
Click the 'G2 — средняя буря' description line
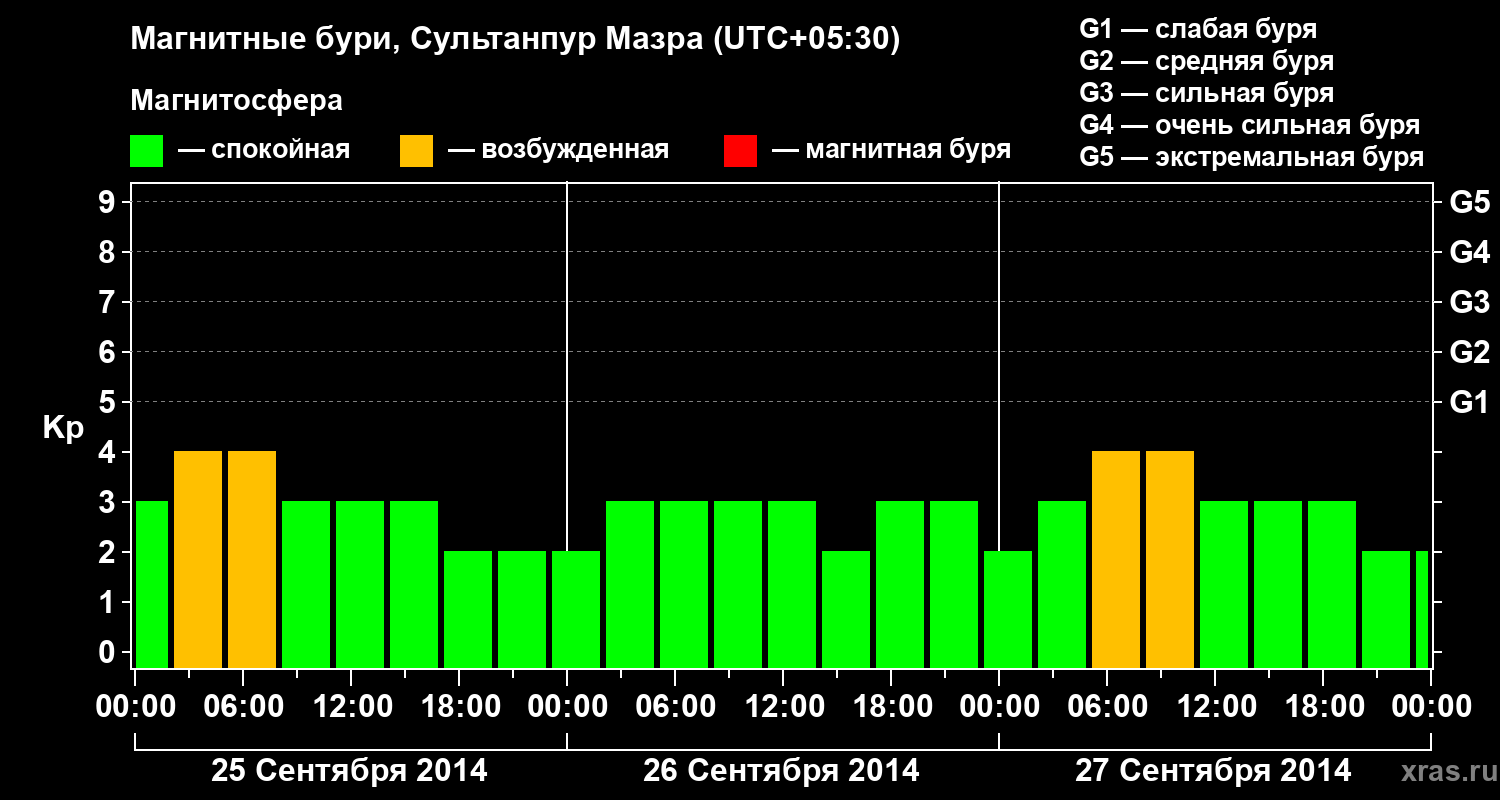[1206, 61]
